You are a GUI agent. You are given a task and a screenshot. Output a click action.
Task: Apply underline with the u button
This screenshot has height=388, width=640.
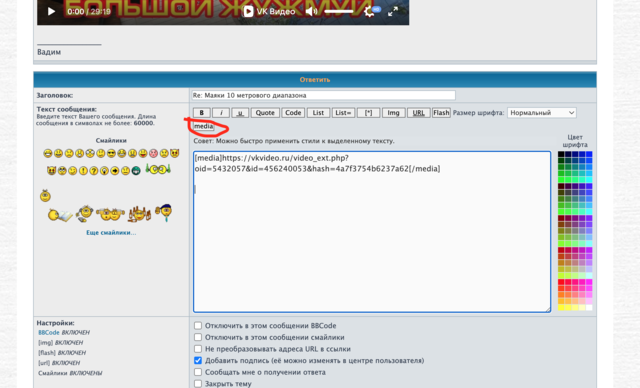240,113
